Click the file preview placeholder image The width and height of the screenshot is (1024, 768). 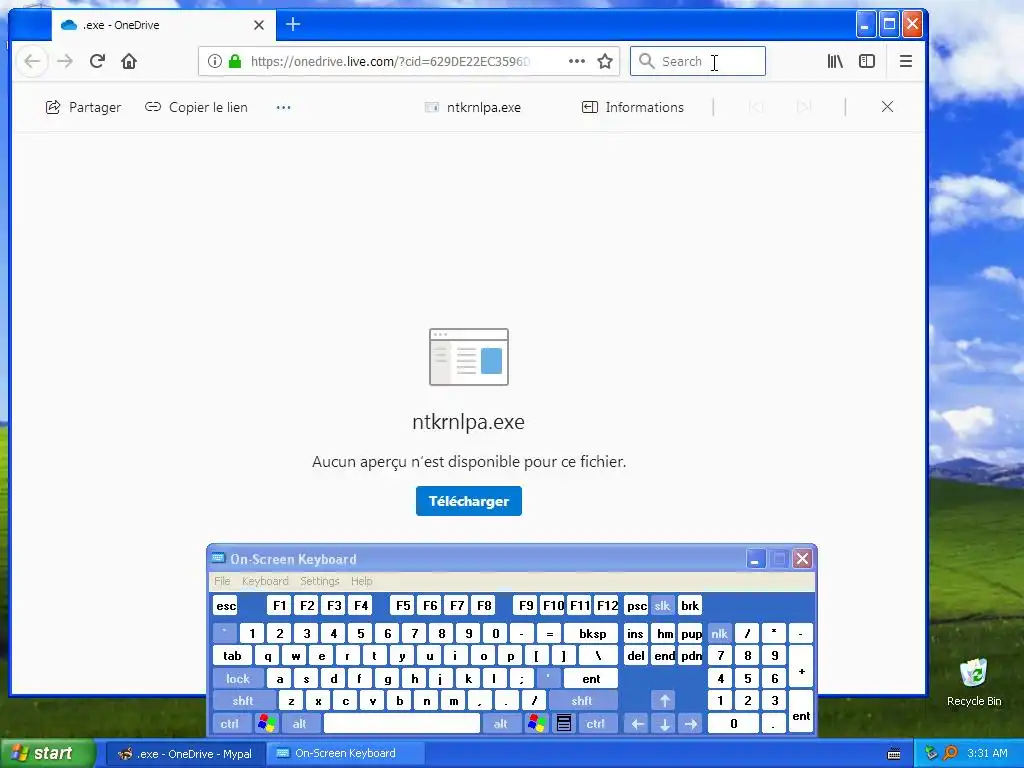tap(469, 357)
